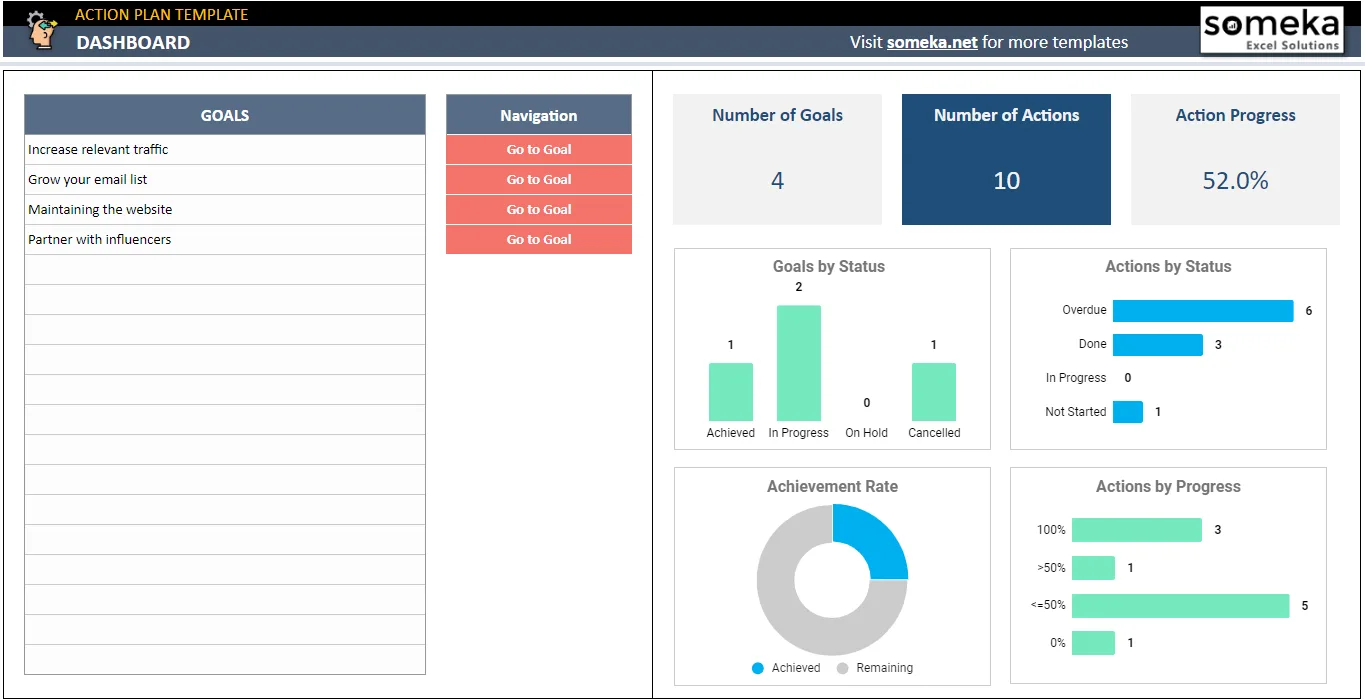Click the GOALS table header
The image size is (1365, 700).
click(225, 115)
